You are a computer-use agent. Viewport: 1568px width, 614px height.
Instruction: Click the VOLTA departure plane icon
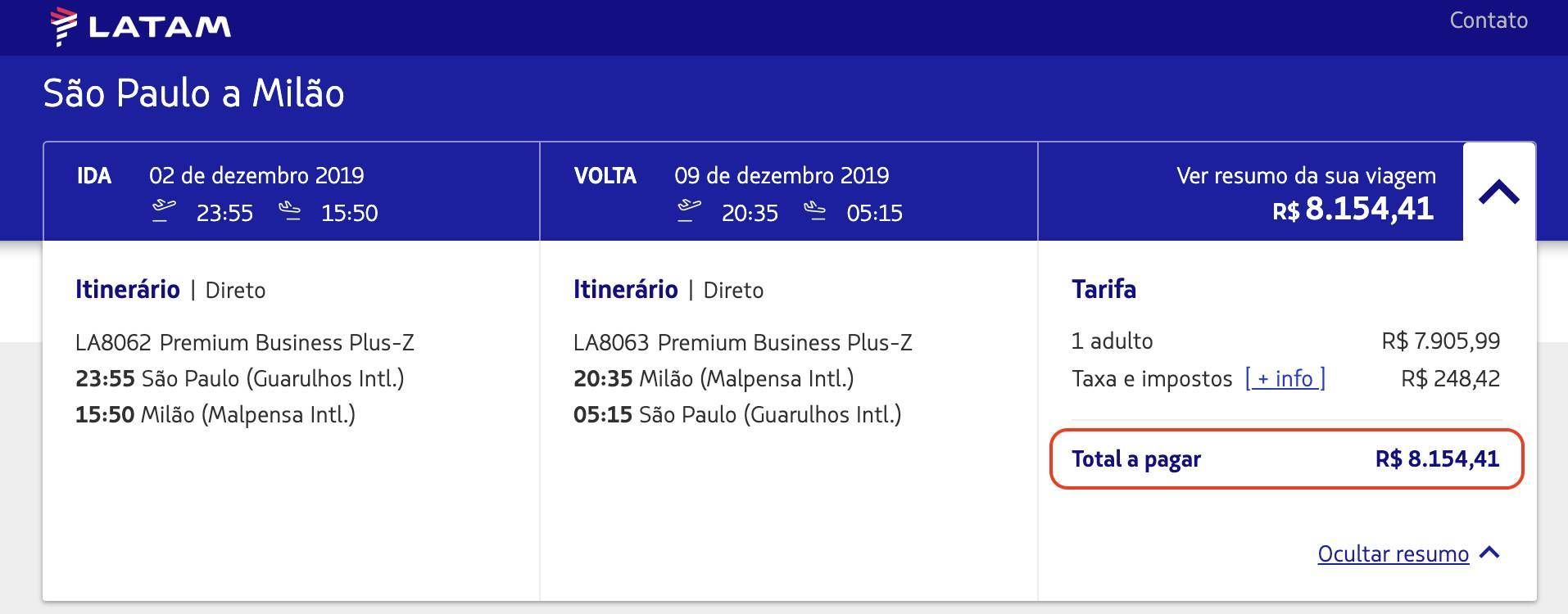(689, 211)
